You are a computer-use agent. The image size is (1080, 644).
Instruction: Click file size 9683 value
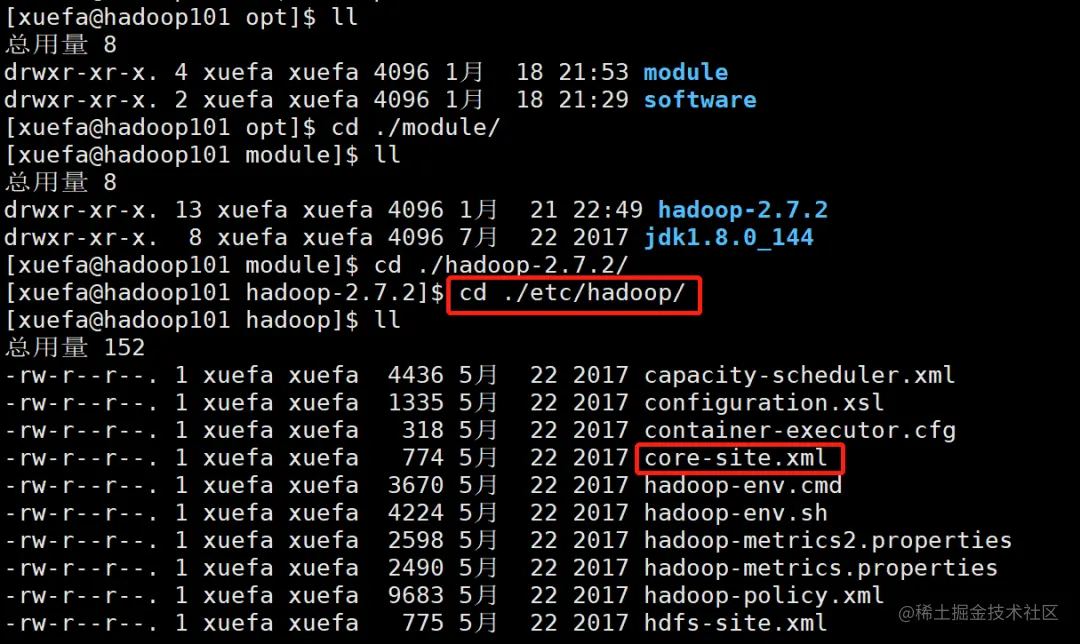[x=415, y=596]
